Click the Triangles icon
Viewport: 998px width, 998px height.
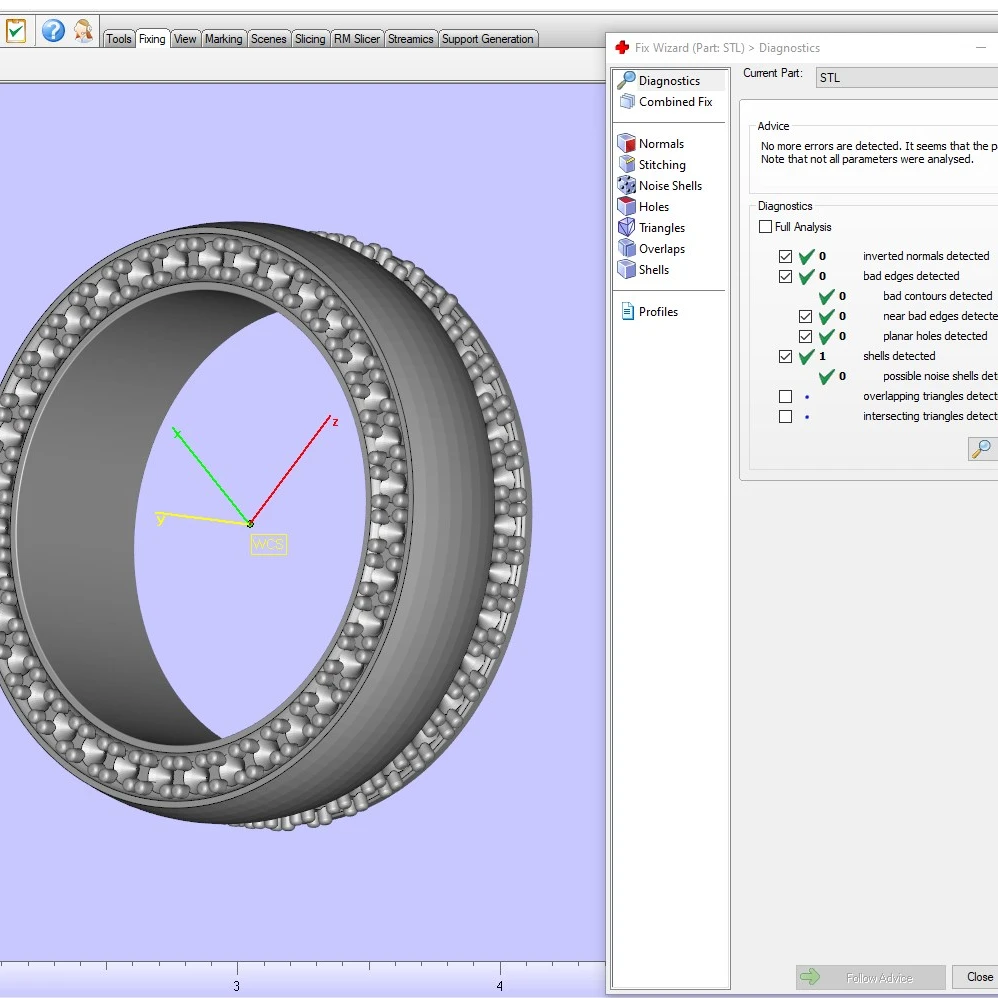[x=626, y=227]
